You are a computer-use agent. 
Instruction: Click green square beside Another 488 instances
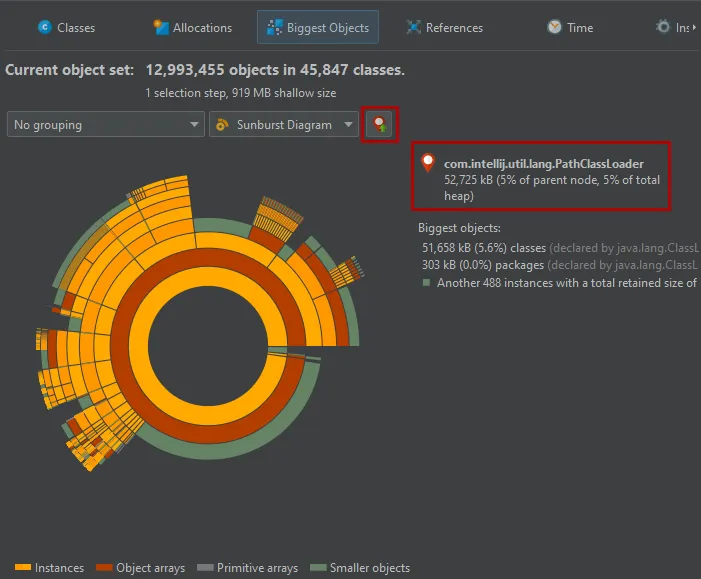tap(426, 283)
